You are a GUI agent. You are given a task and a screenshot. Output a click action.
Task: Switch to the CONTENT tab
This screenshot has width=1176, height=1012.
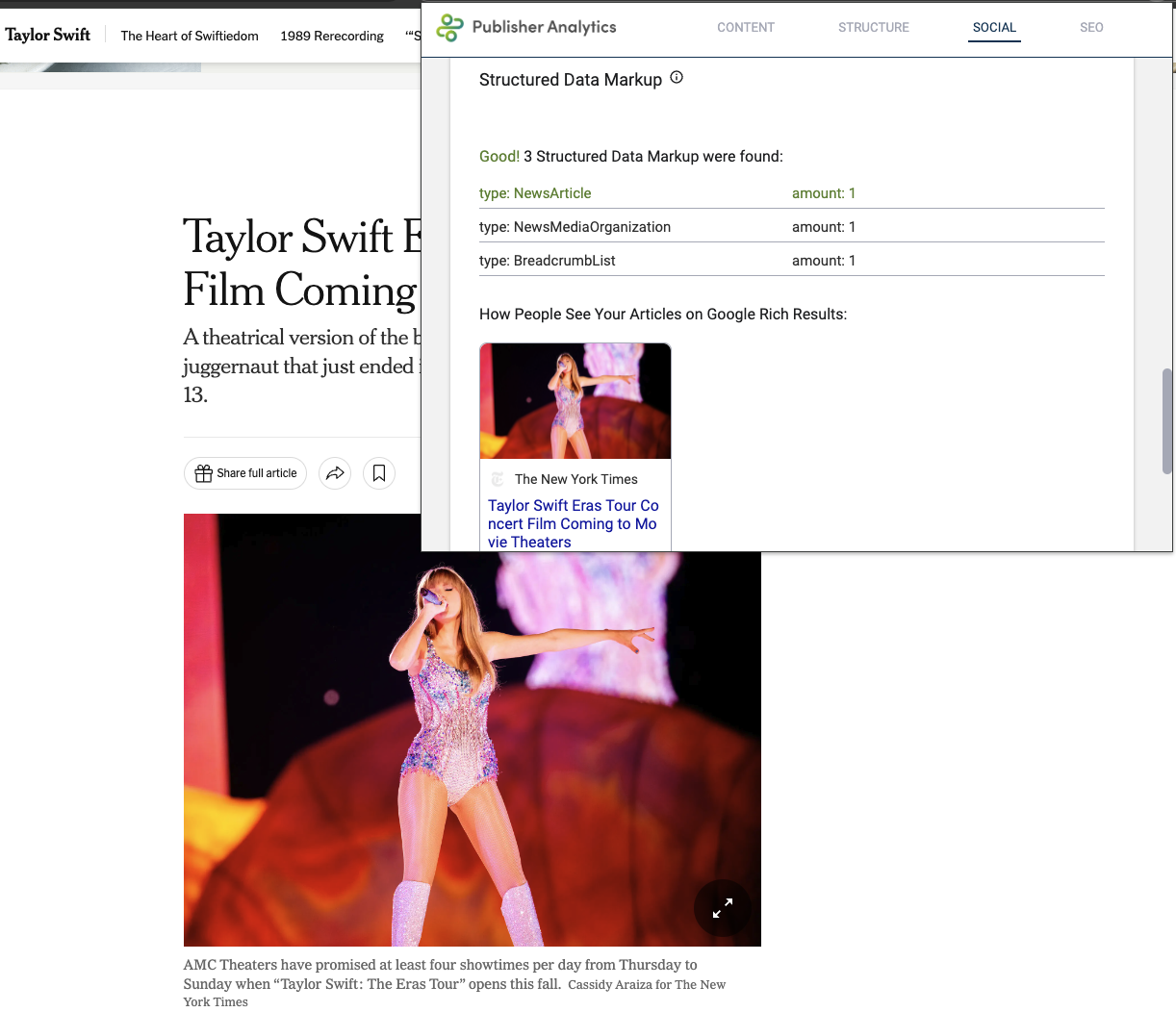[x=746, y=28]
